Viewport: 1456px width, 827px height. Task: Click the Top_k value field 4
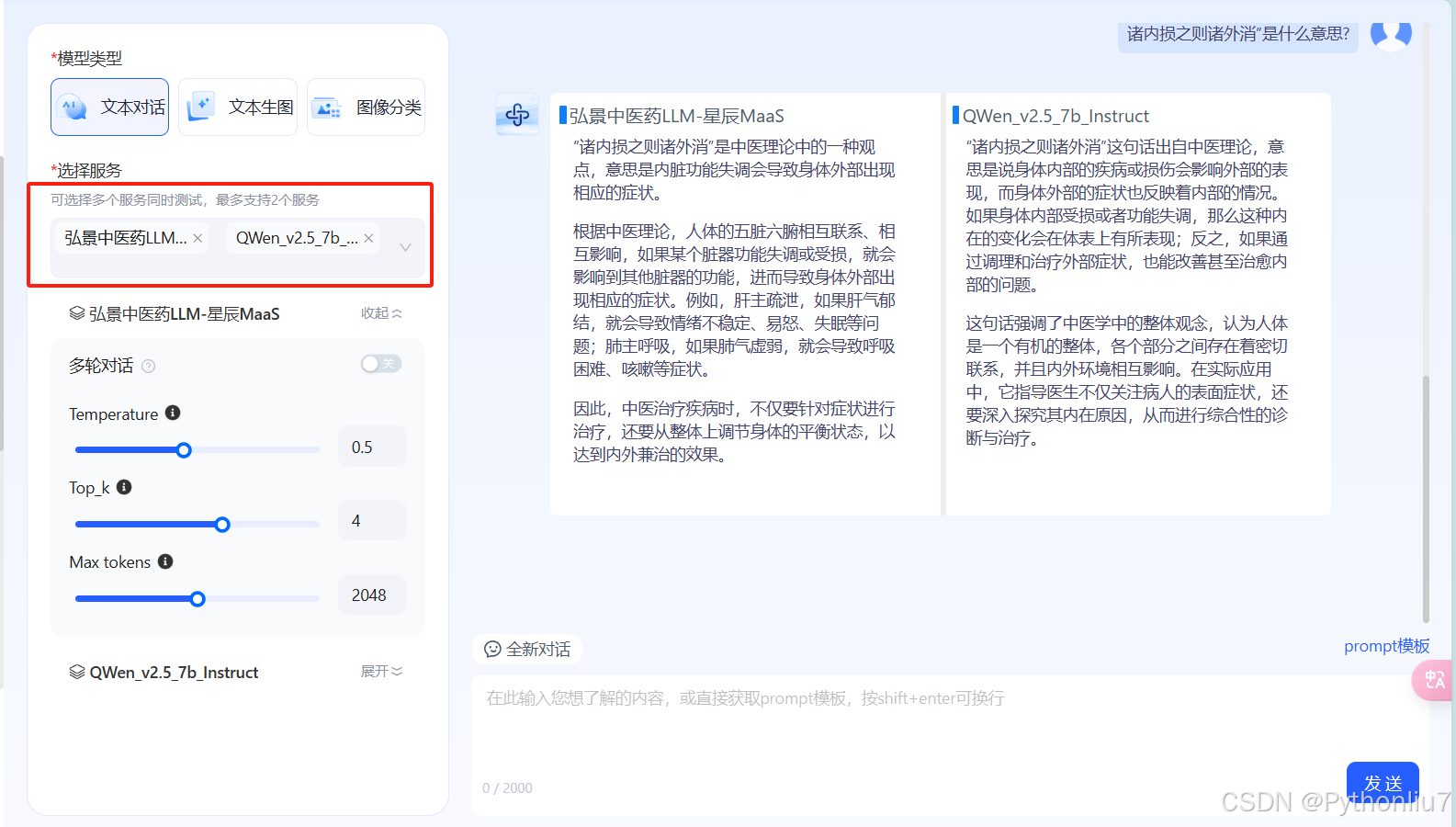372,521
